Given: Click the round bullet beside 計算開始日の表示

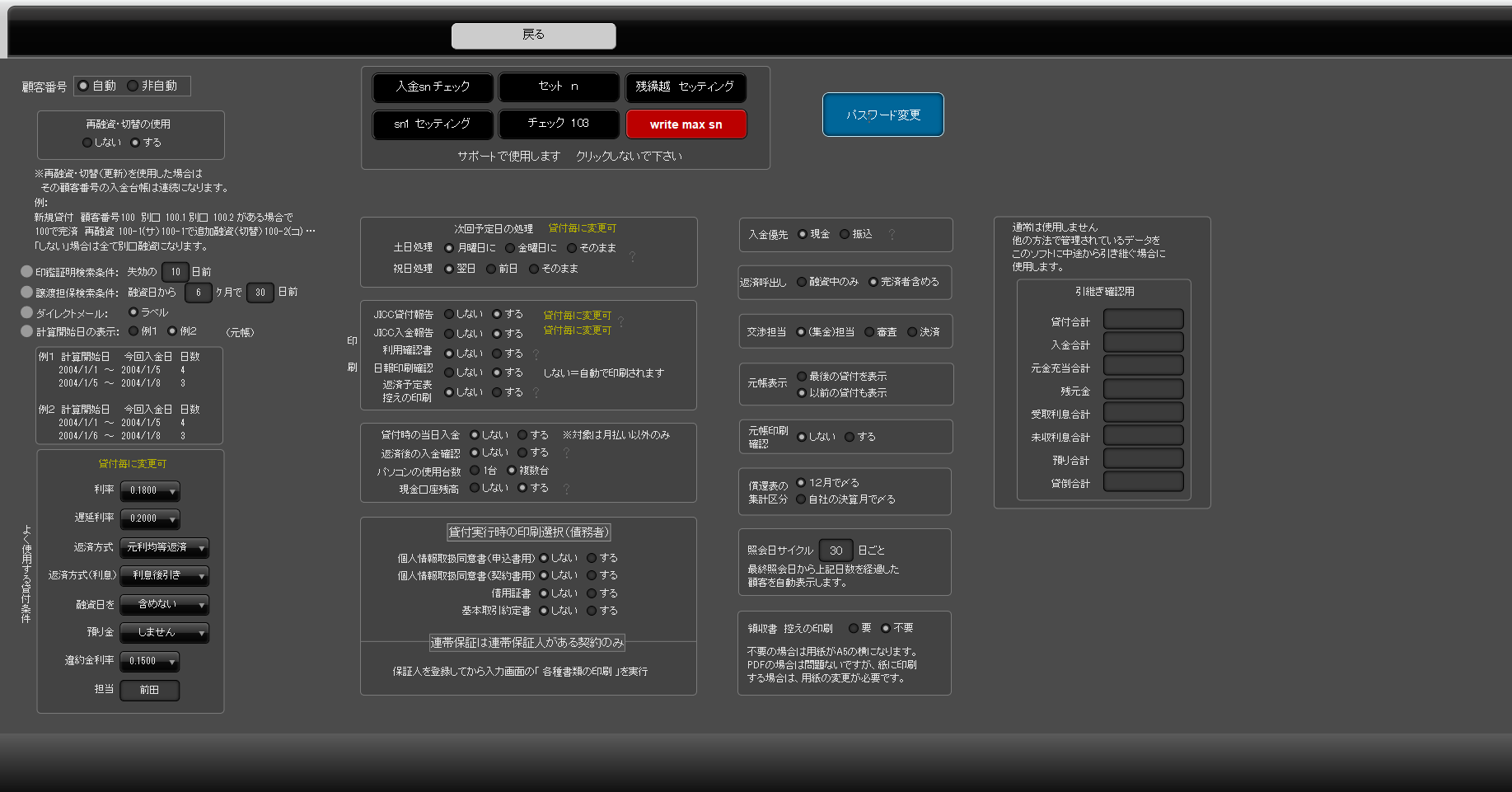Looking at the screenshot, I should [x=26, y=331].
